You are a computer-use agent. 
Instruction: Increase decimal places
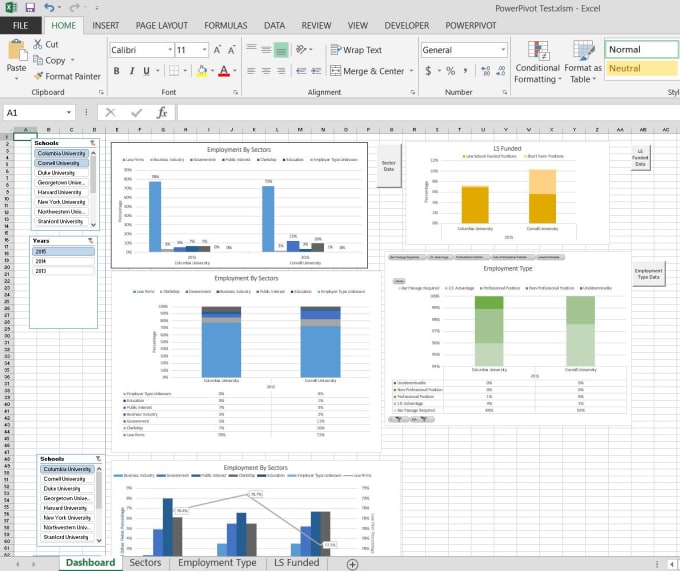(486, 71)
